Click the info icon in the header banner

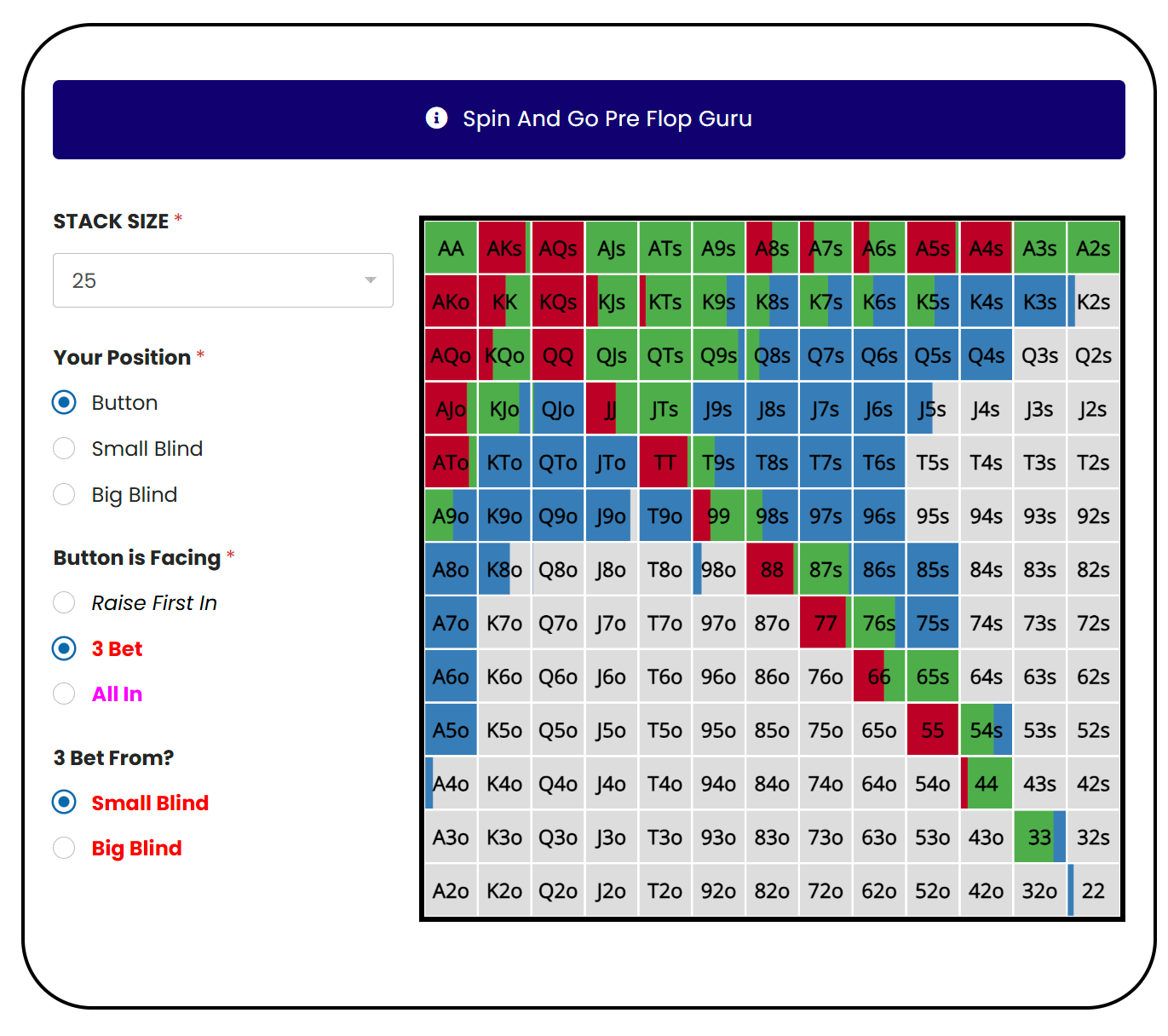(436, 118)
